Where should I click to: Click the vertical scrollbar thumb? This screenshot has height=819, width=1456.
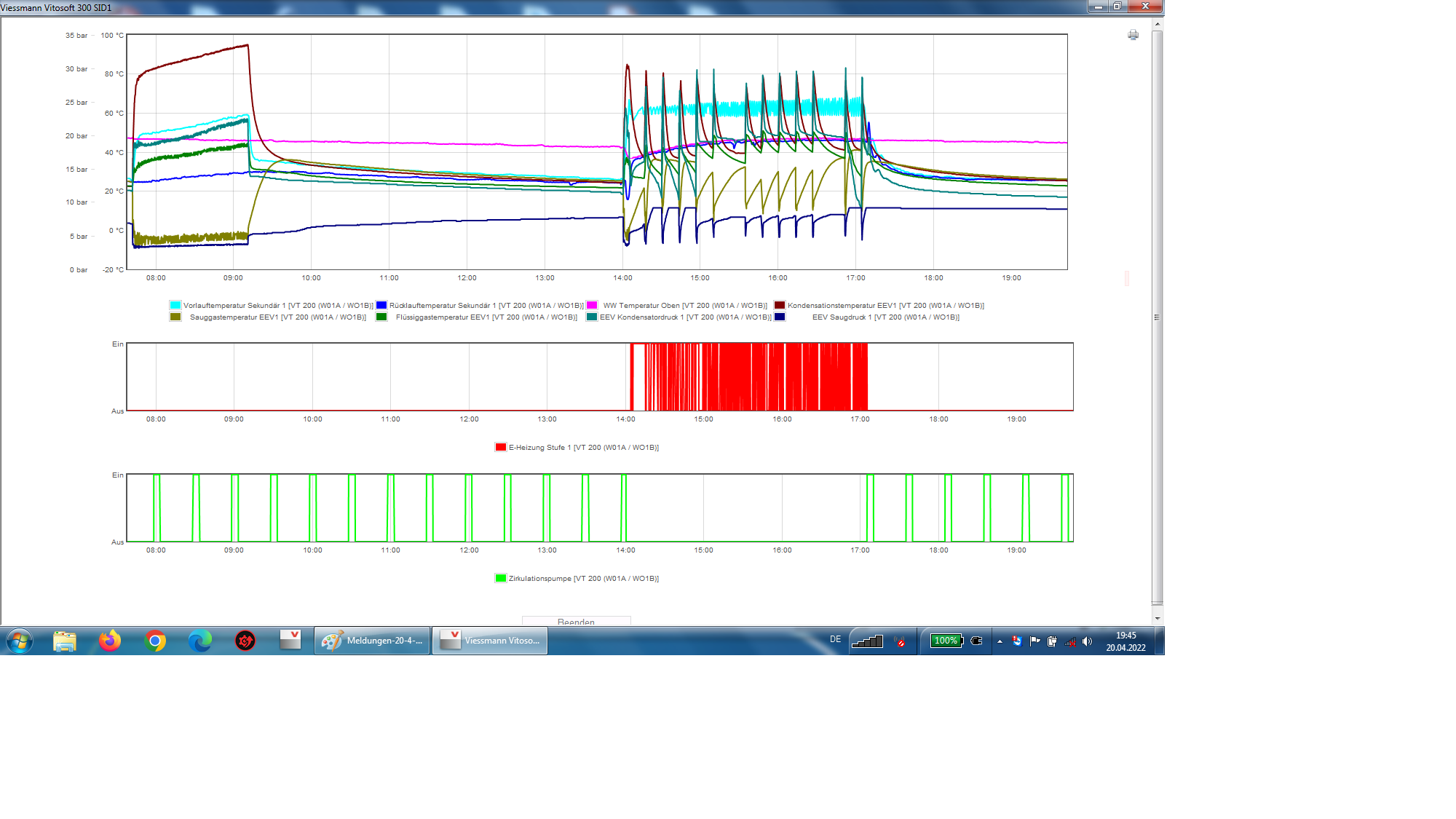1157,317
